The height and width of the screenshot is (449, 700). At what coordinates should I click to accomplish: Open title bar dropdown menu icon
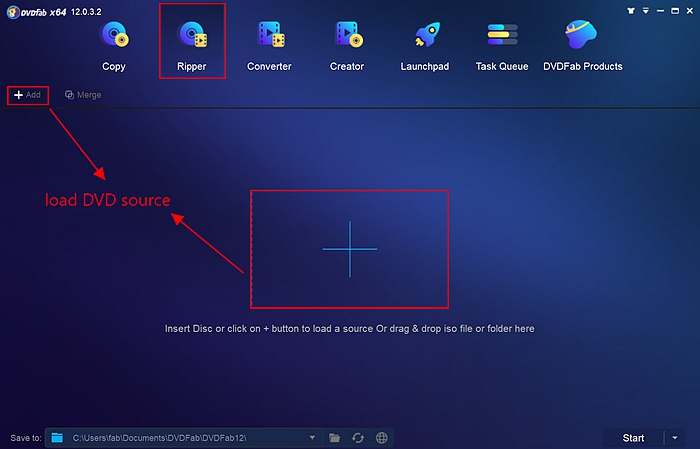click(646, 11)
